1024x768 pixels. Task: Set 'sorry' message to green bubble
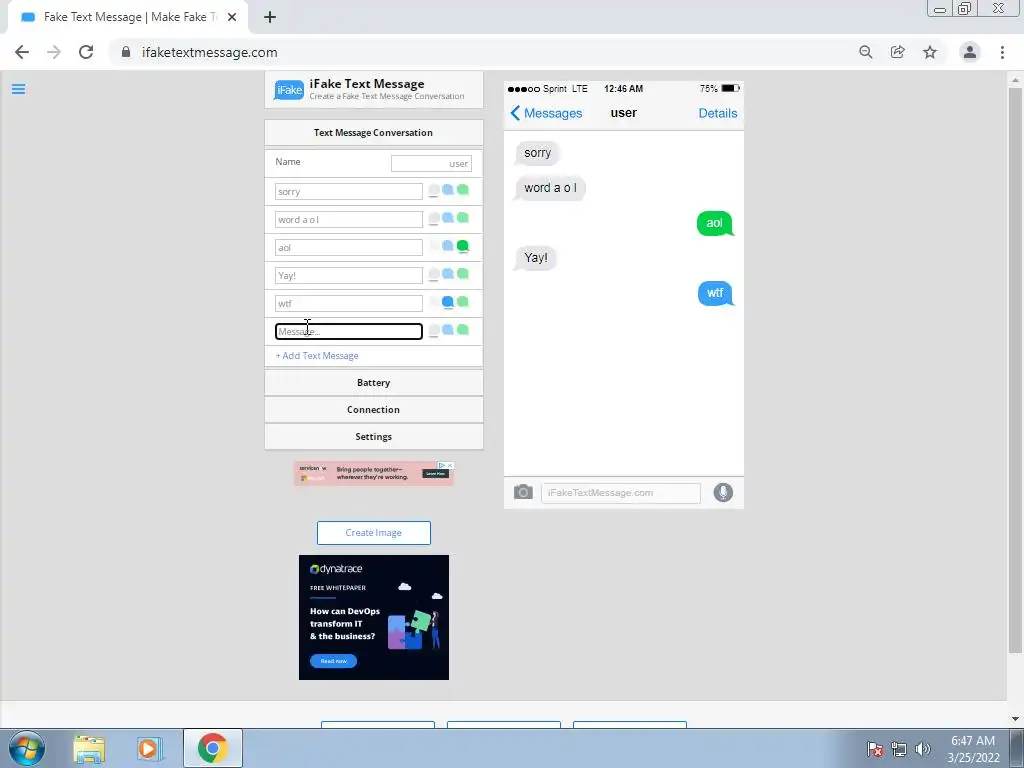pyautogui.click(x=463, y=190)
